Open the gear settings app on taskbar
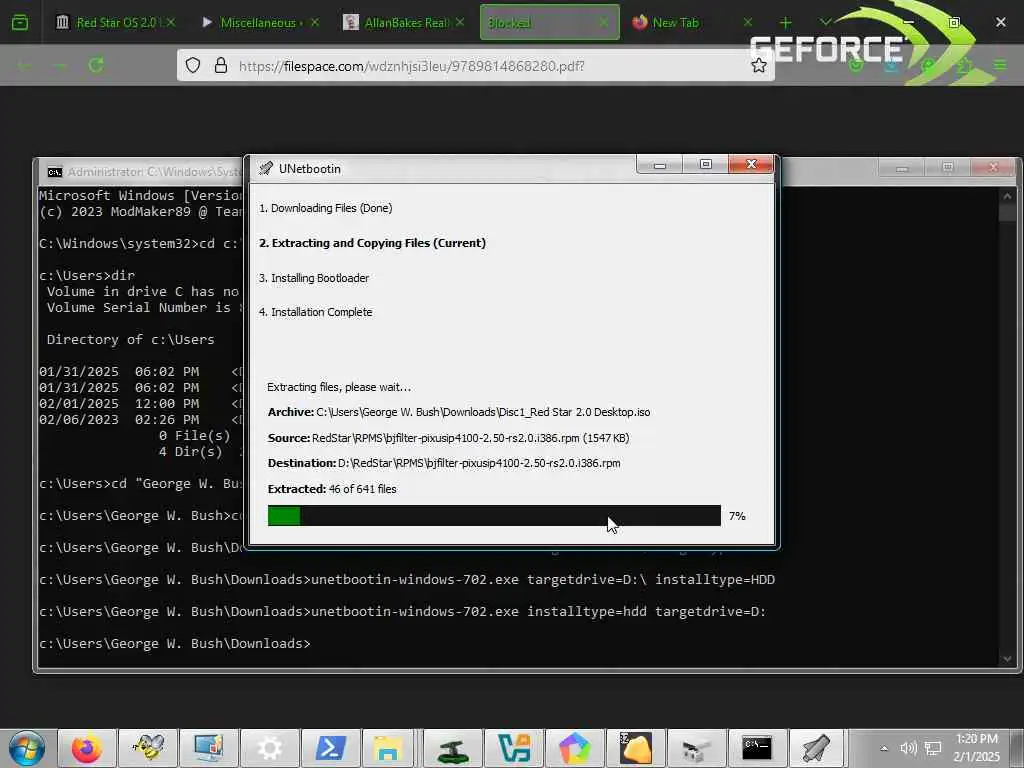1024x768 pixels. (x=270, y=748)
